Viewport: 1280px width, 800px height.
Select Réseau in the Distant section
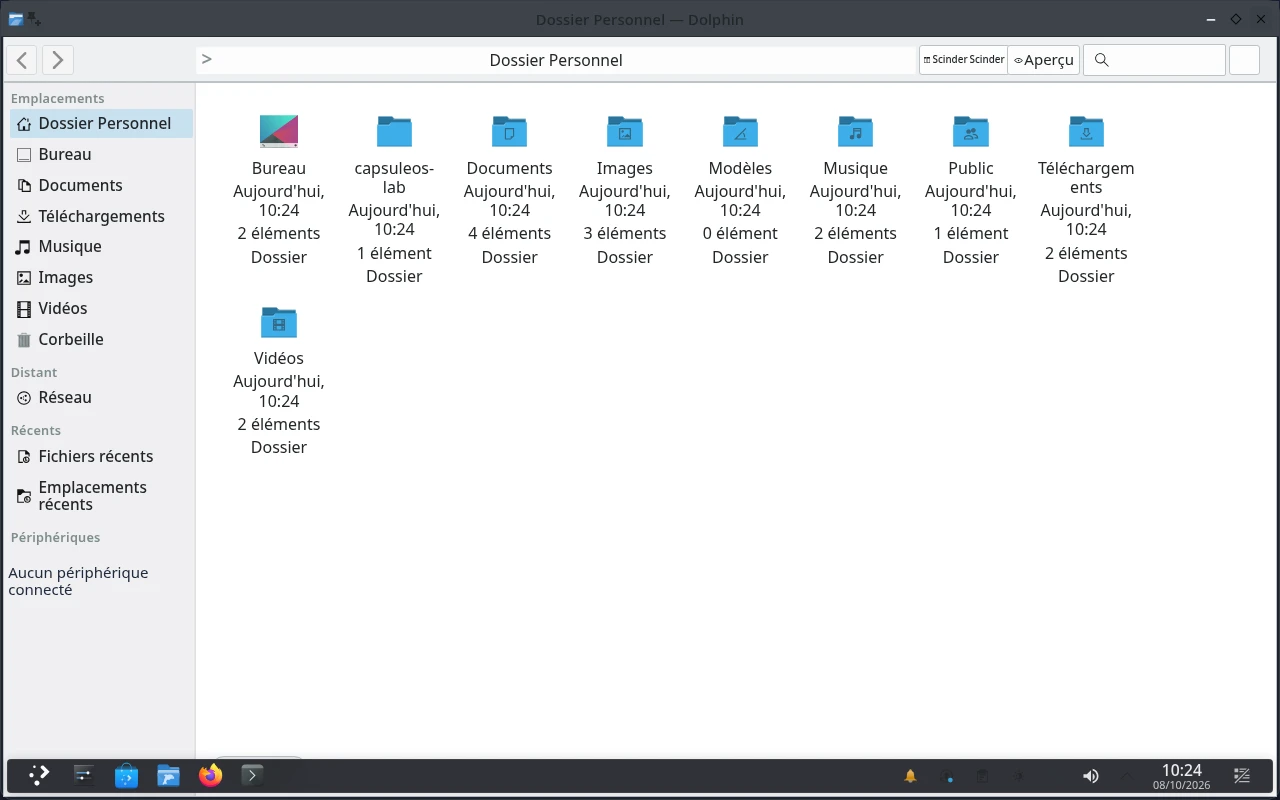101,397
